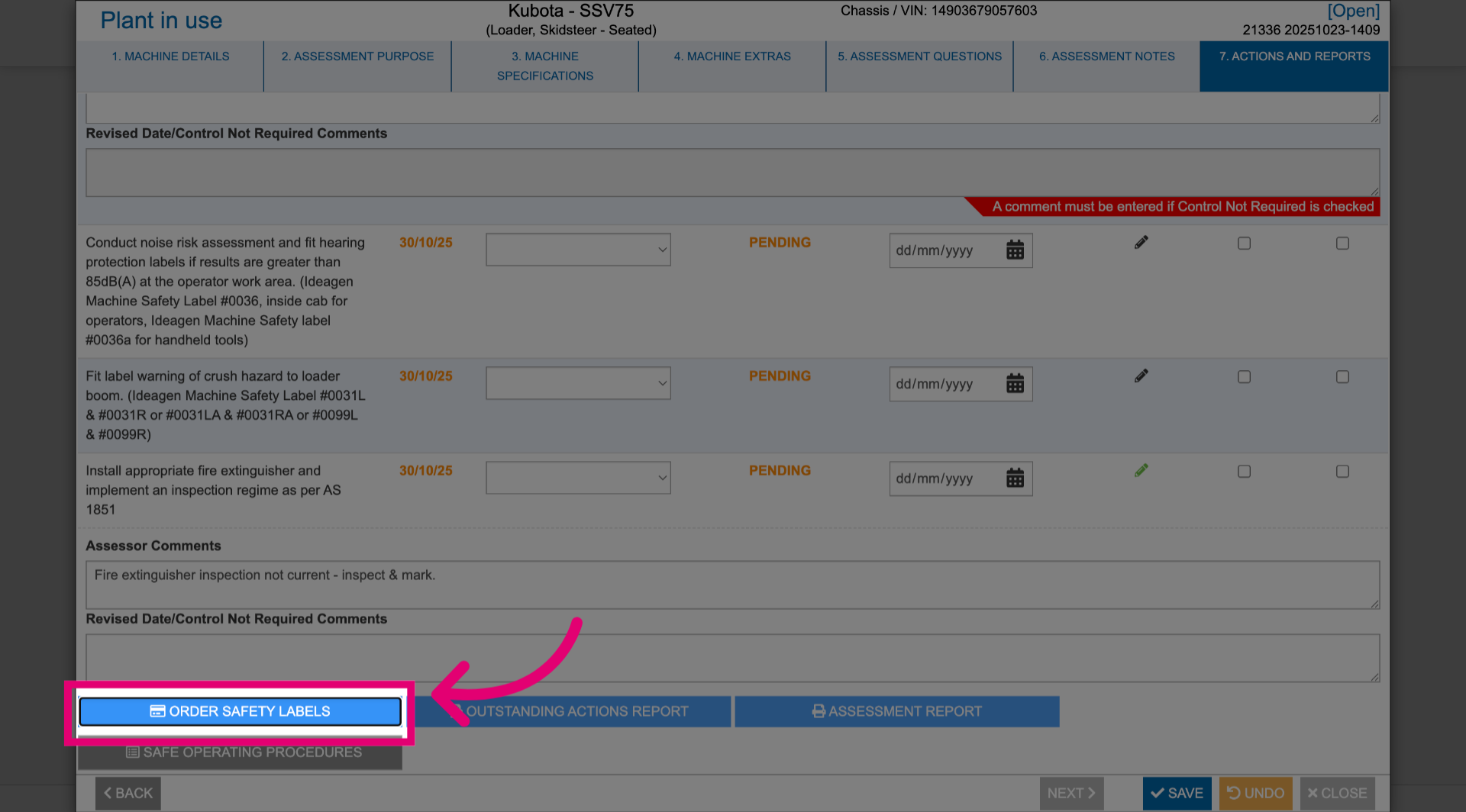
Task: Click Chassis / VIN number text
Action: 938,11
